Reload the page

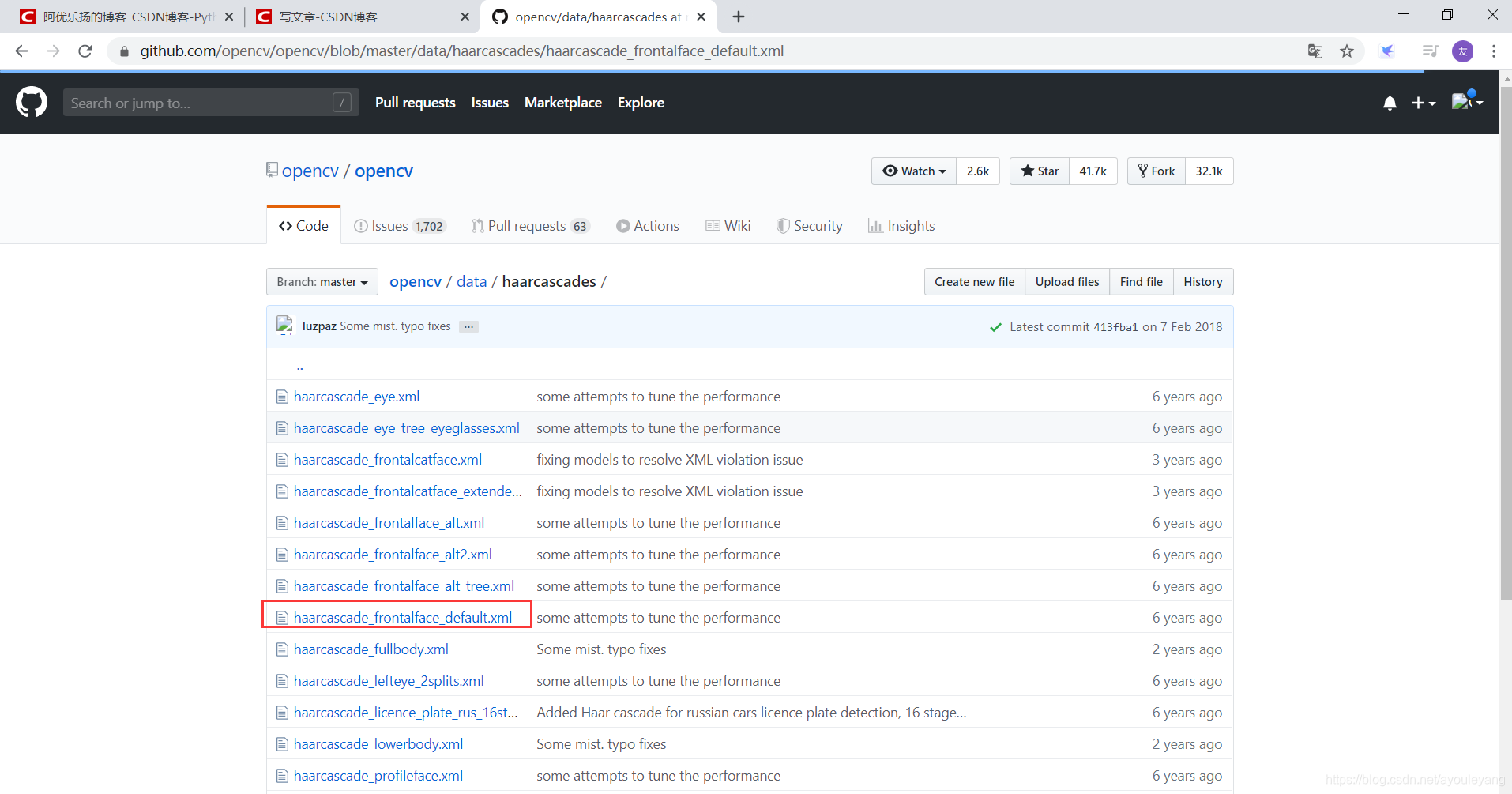(85, 51)
